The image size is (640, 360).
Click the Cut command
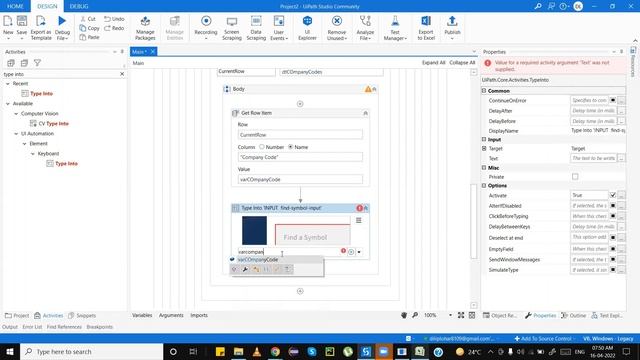point(88,19)
